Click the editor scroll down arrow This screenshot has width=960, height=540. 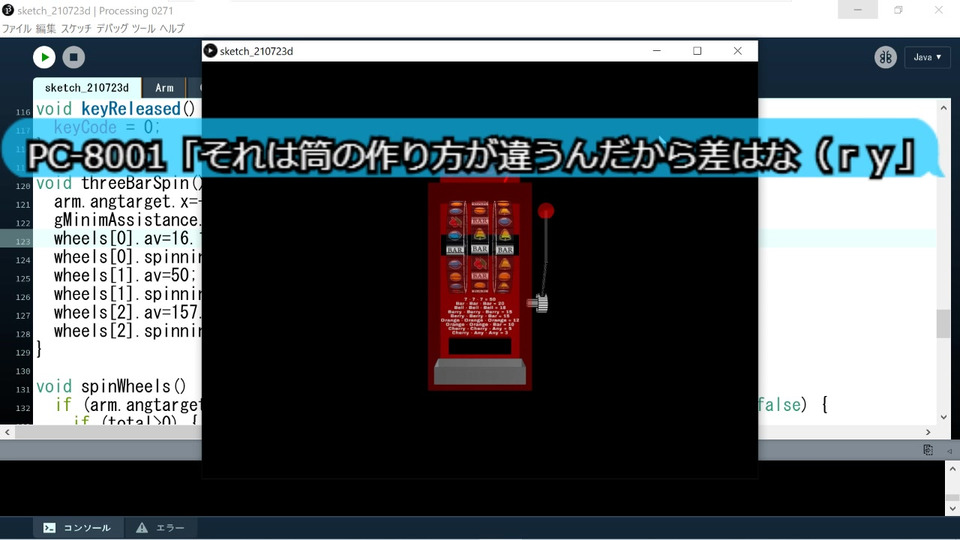point(943,417)
